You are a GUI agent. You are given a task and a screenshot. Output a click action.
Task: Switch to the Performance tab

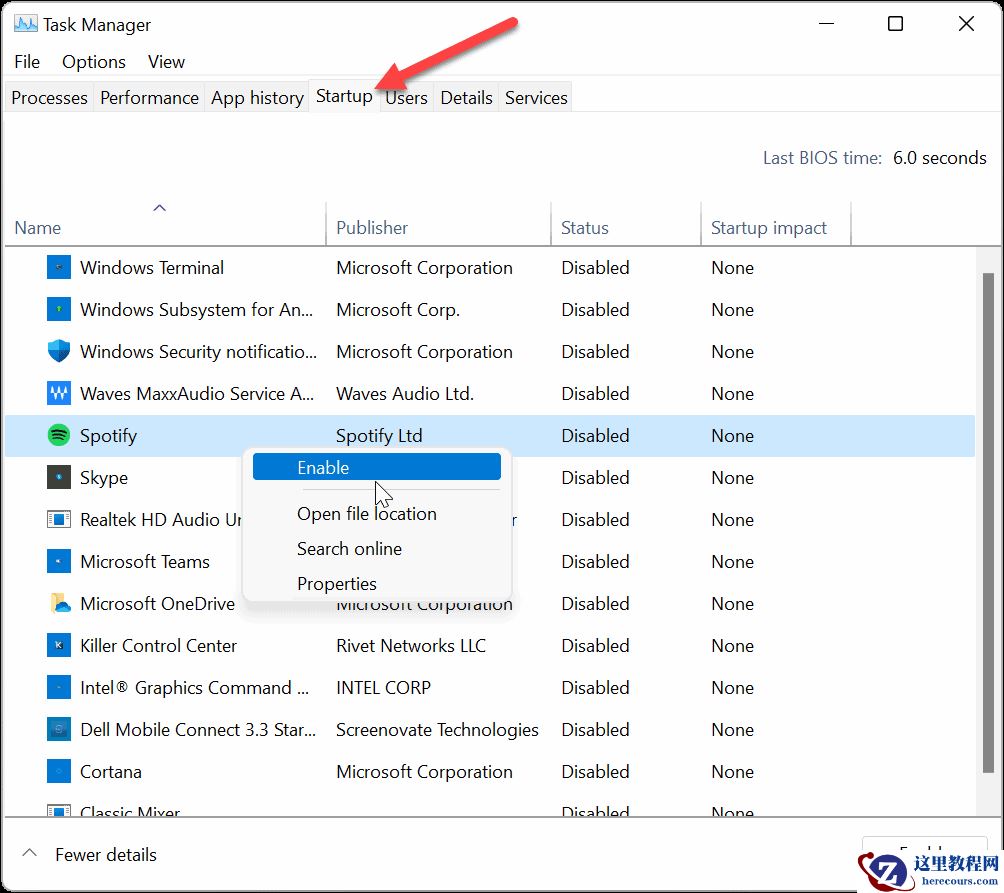(x=149, y=97)
